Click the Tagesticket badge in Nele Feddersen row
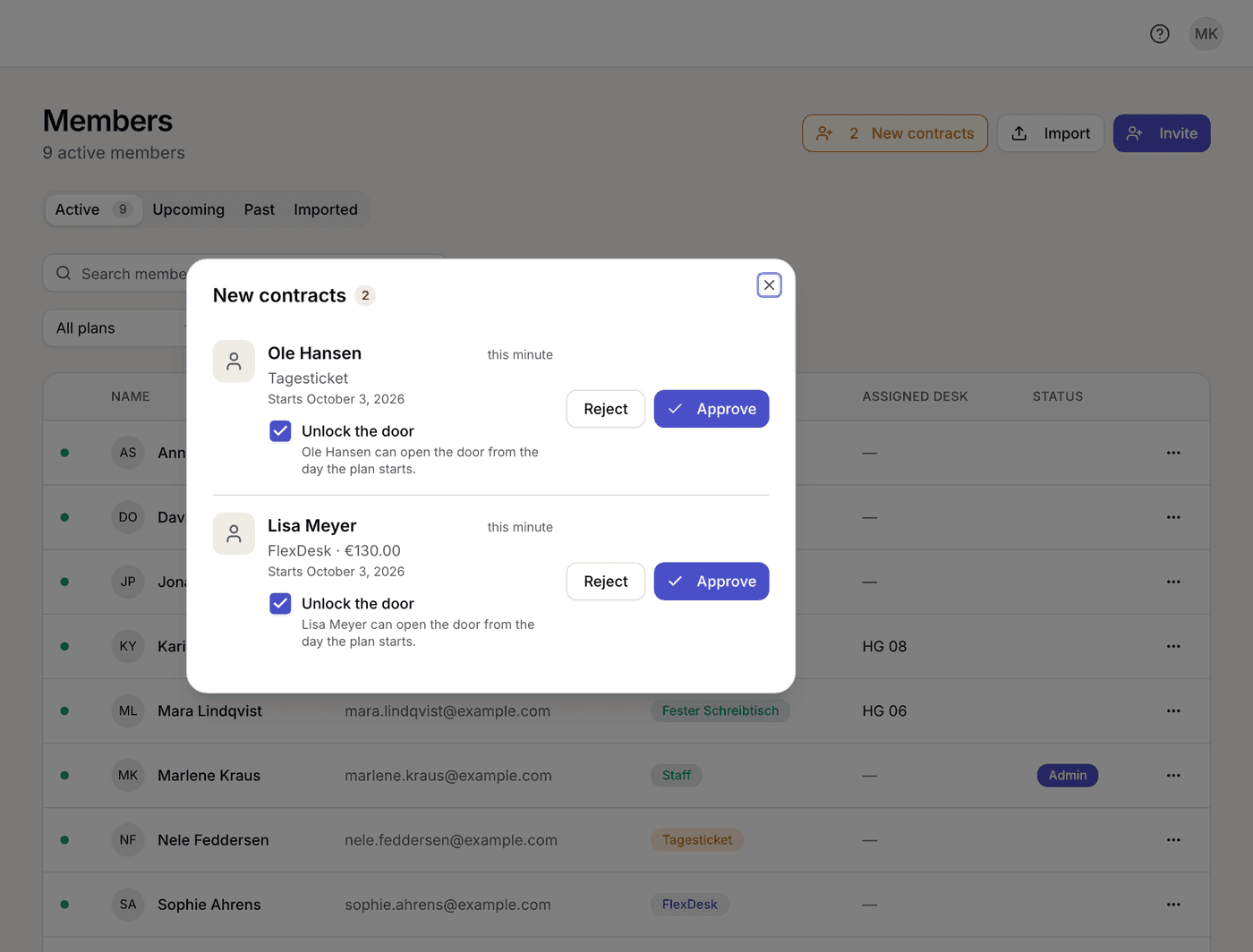 point(697,840)
